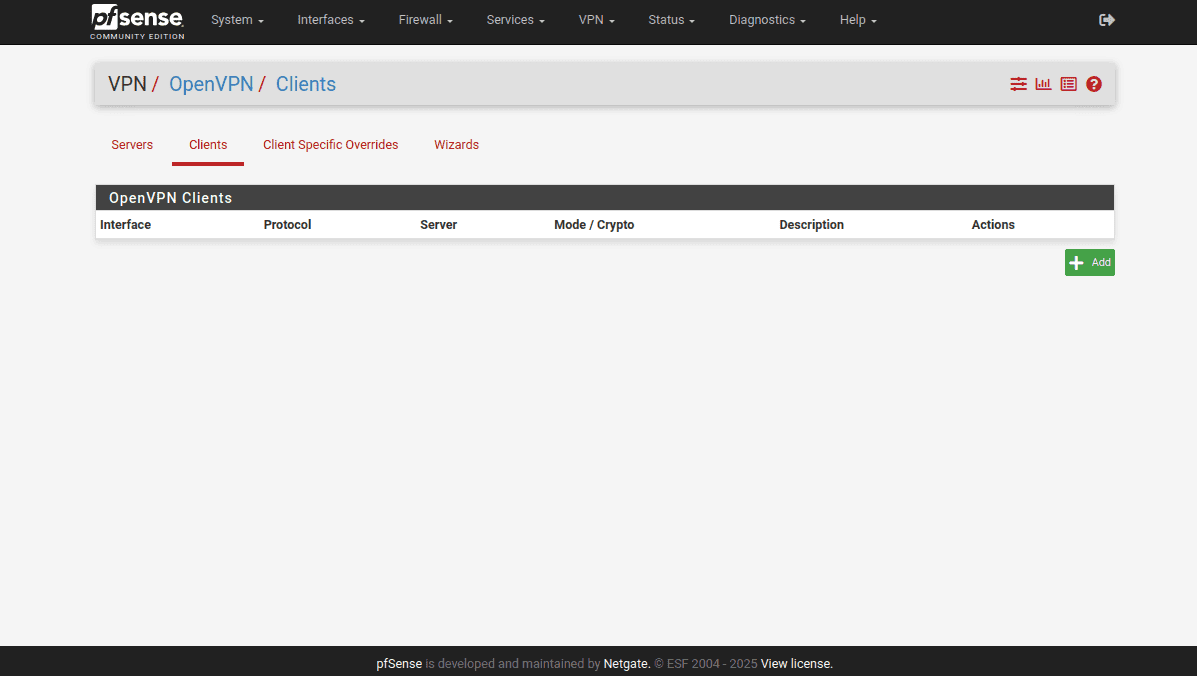
Task: Expand the VPN menu in the navbar
Action: pyautogui.click(x=596, y=20)
